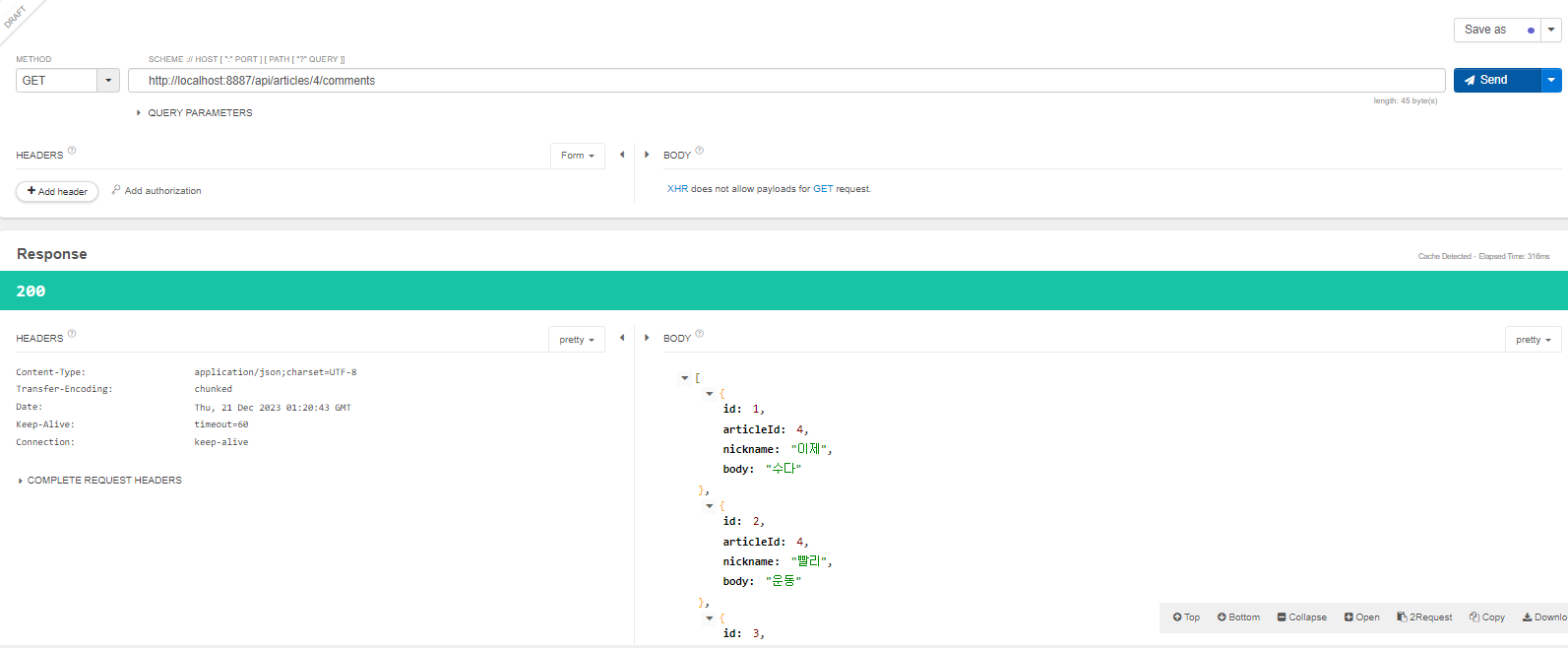1568x648 pixels.
Task: Click the response HEADERS help icon
Action: 72,334
